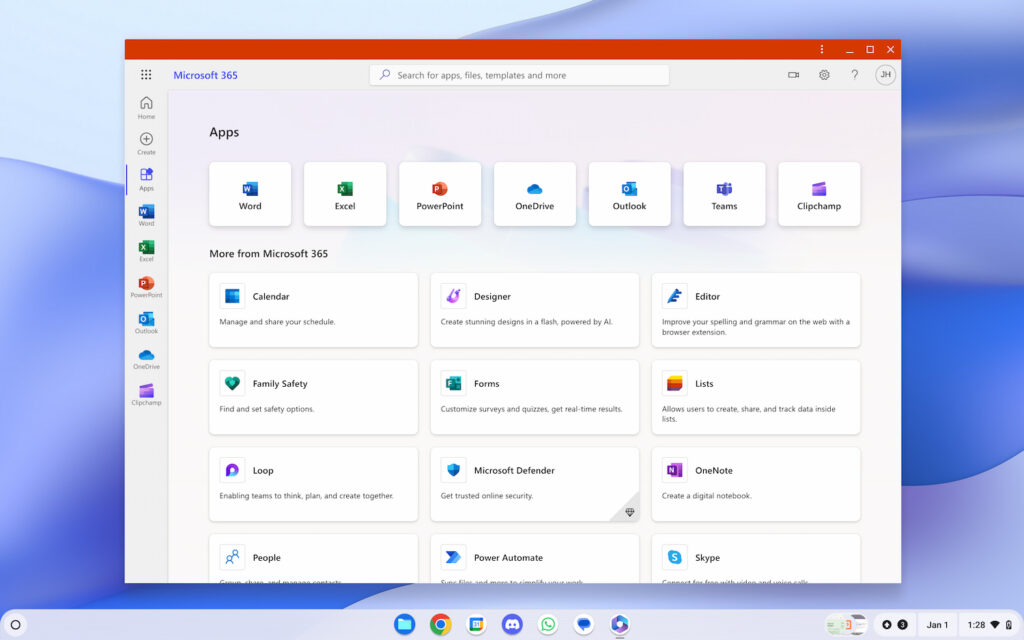Viewport: 1024px width, 640px height.
Task: Open the Designer app card
Action: tap(534, 310)
